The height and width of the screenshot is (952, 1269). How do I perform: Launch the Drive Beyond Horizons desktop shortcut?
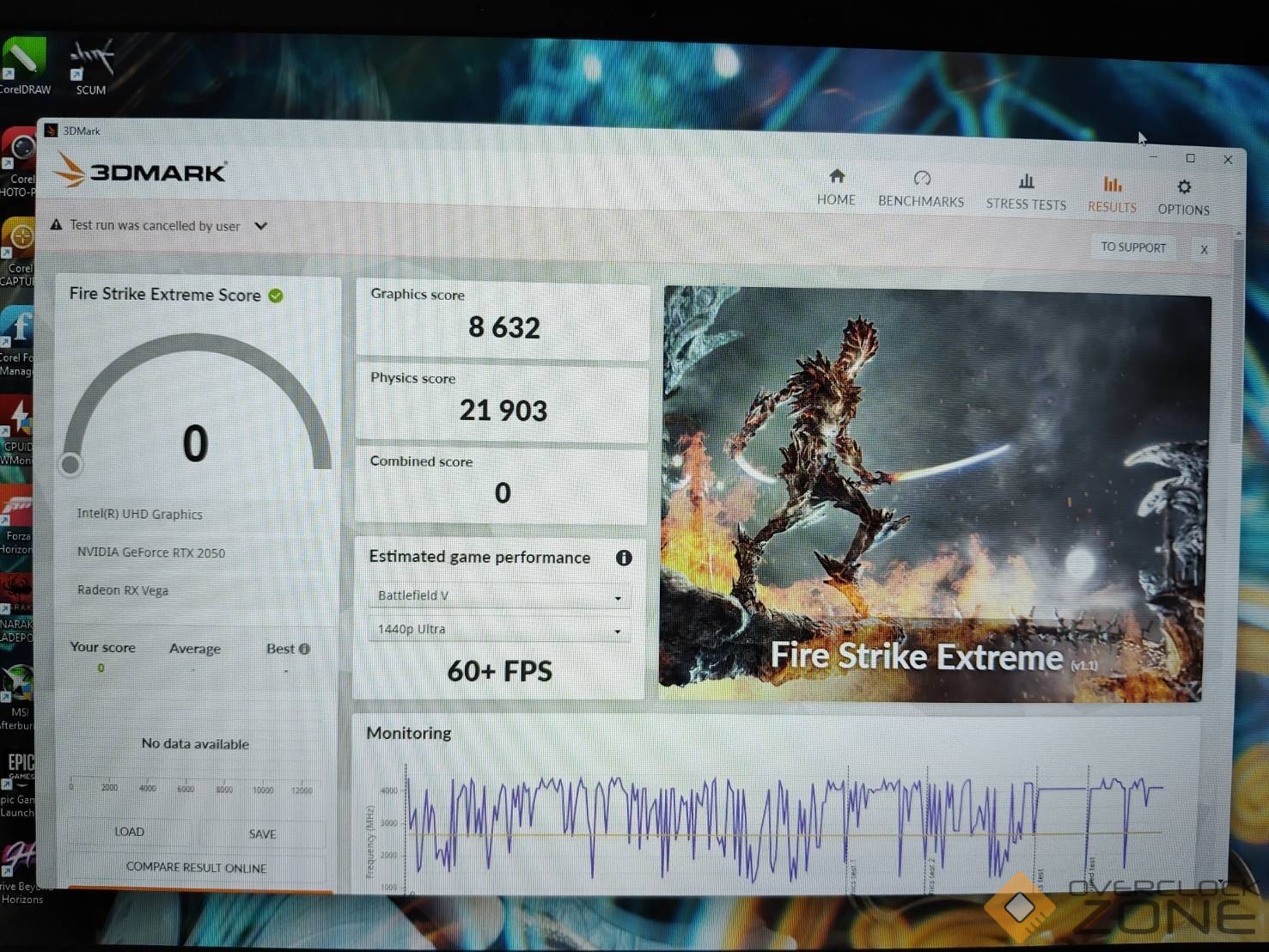point(21,873)
